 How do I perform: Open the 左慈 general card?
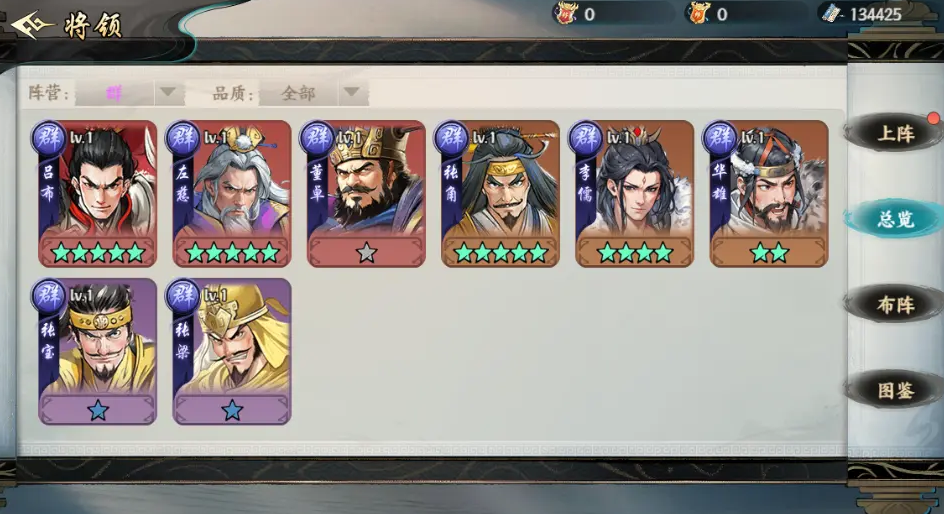(231, 193)
